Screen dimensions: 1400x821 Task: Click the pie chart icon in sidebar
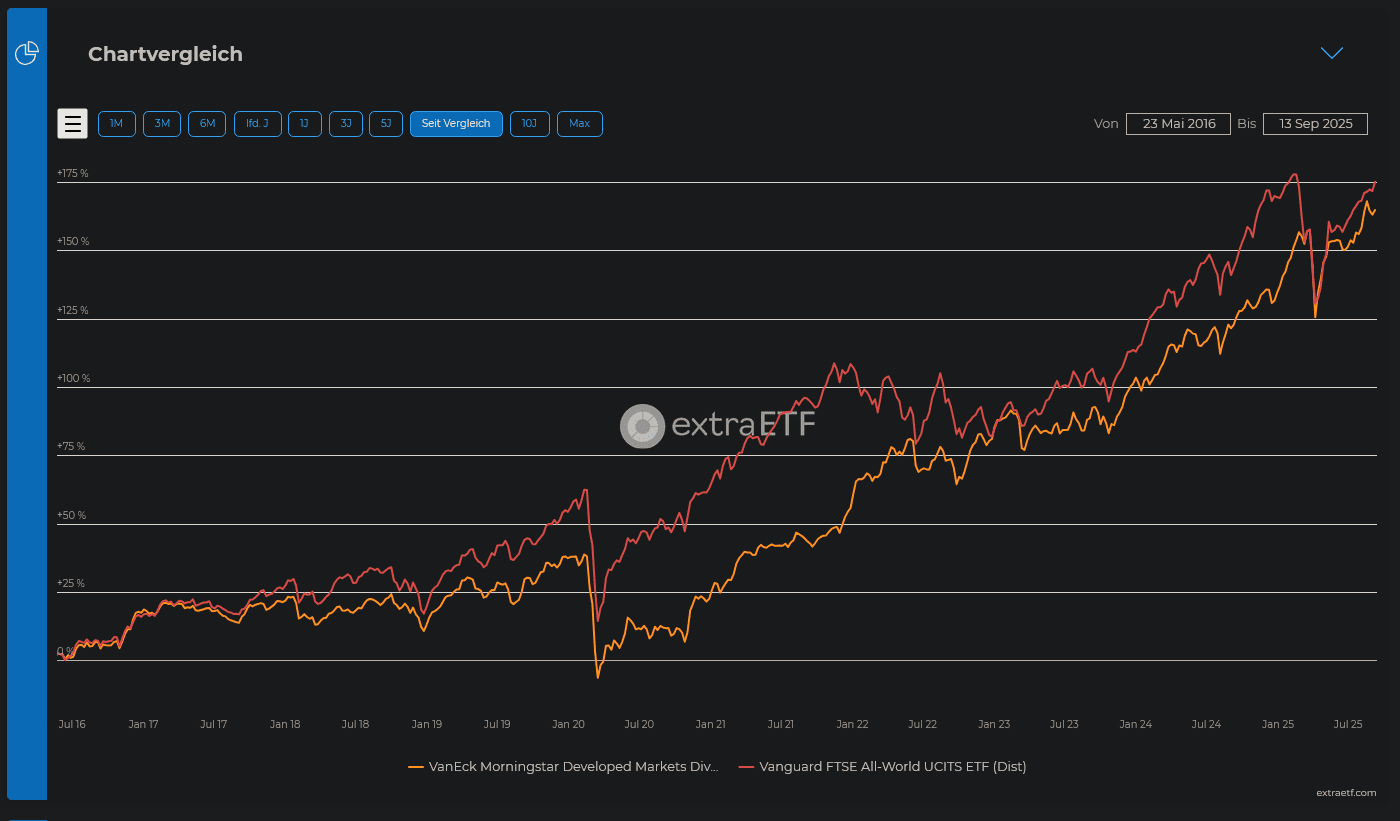click(27, 53)
